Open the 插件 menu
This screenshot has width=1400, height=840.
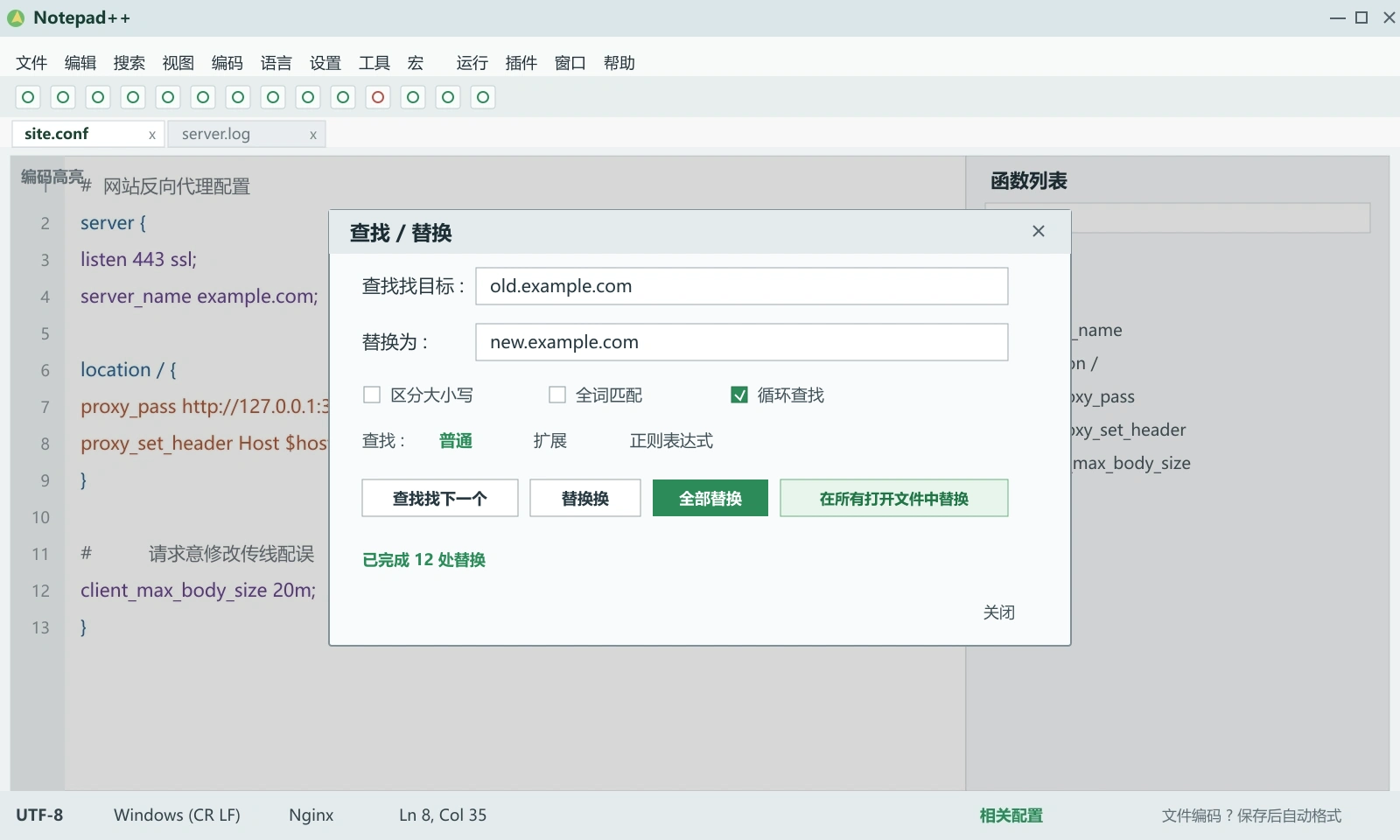click(x=521, y=63)
